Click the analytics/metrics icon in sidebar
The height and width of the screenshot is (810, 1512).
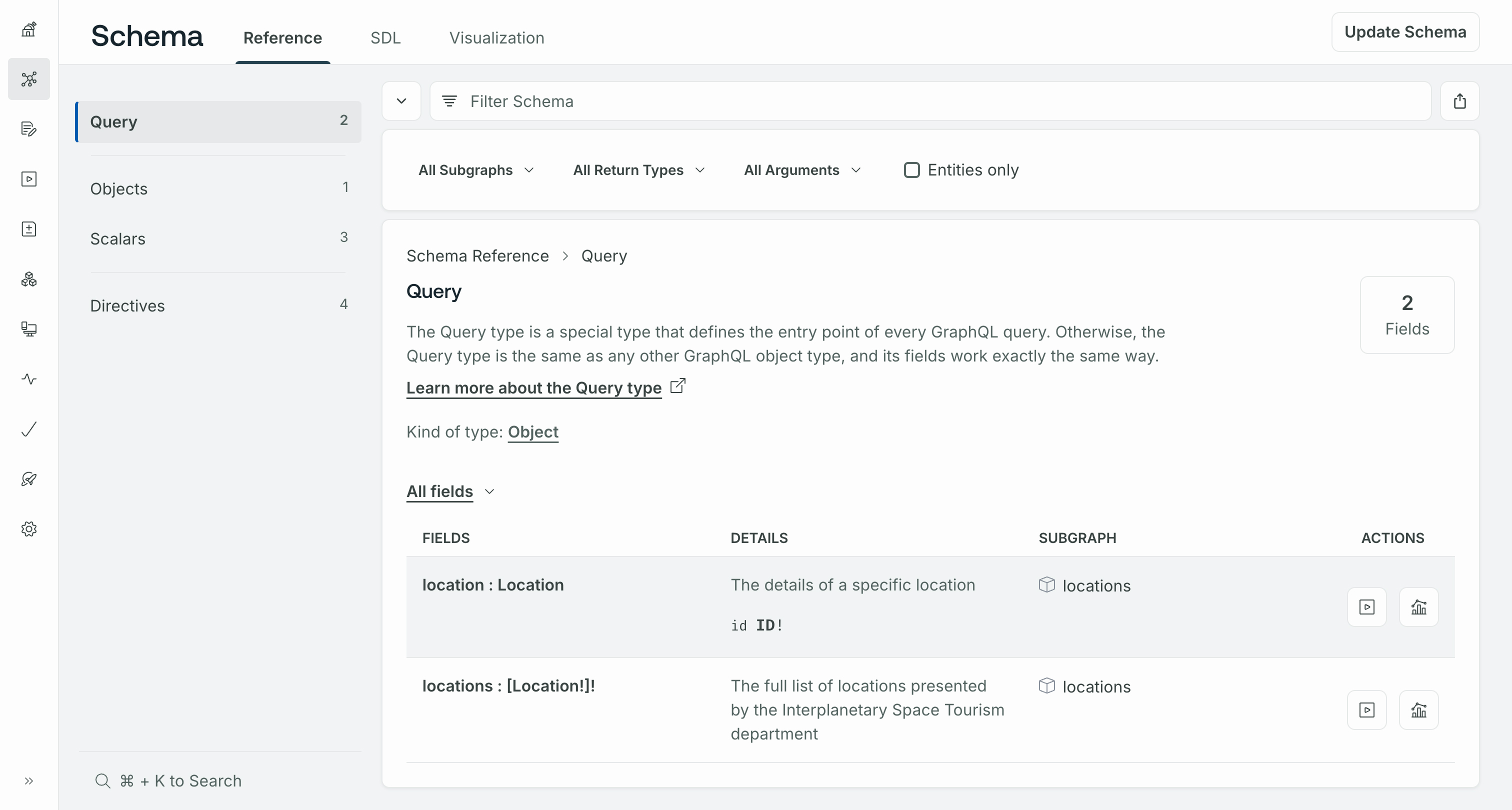(x=28, y=378)
